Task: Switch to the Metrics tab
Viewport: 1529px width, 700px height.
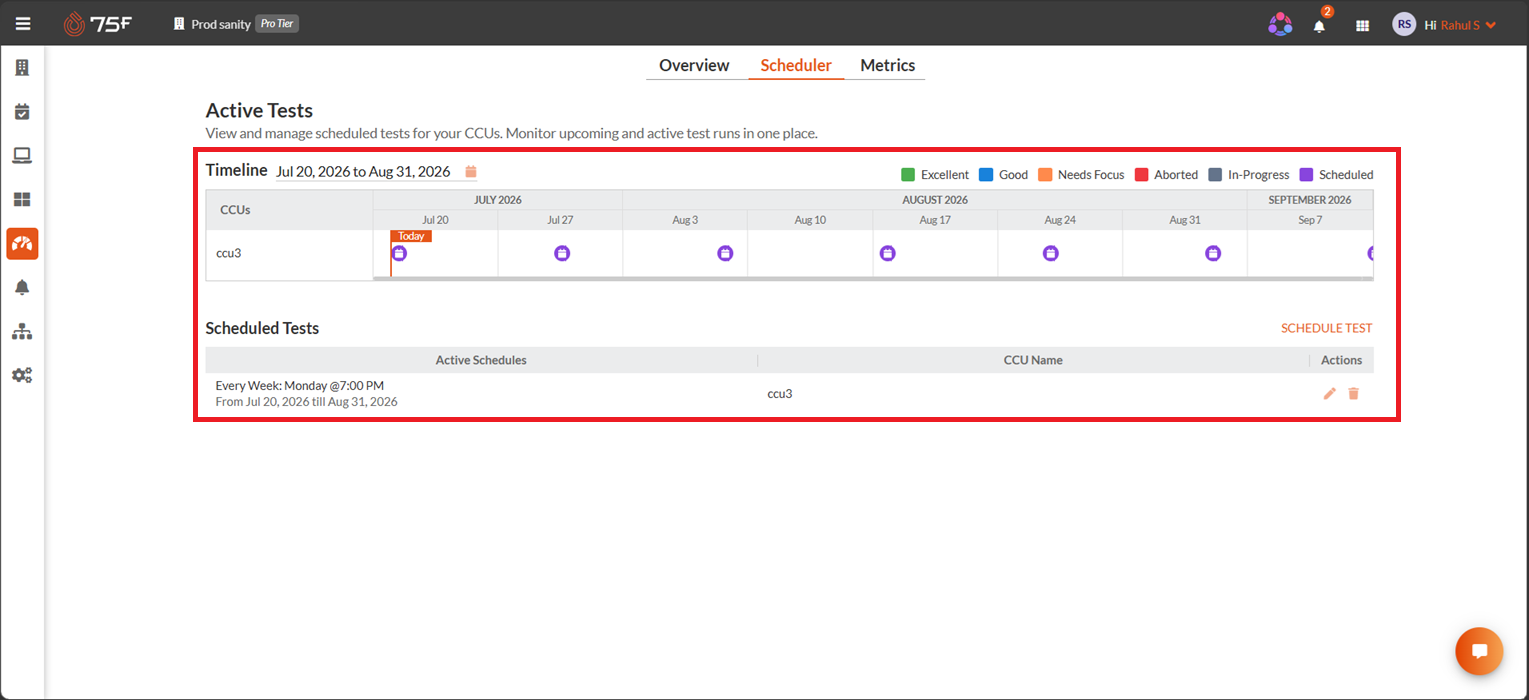Action: (x=888, y=65)
